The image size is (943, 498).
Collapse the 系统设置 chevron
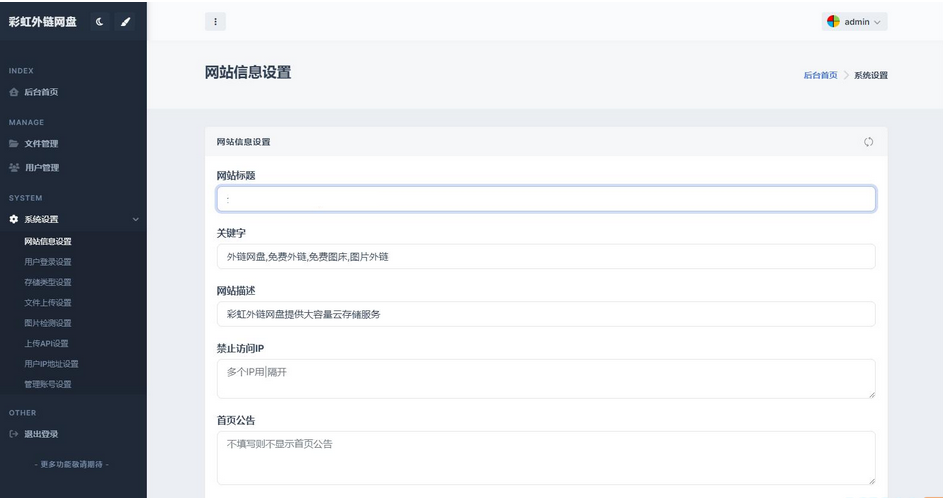(x=135, y=220)
